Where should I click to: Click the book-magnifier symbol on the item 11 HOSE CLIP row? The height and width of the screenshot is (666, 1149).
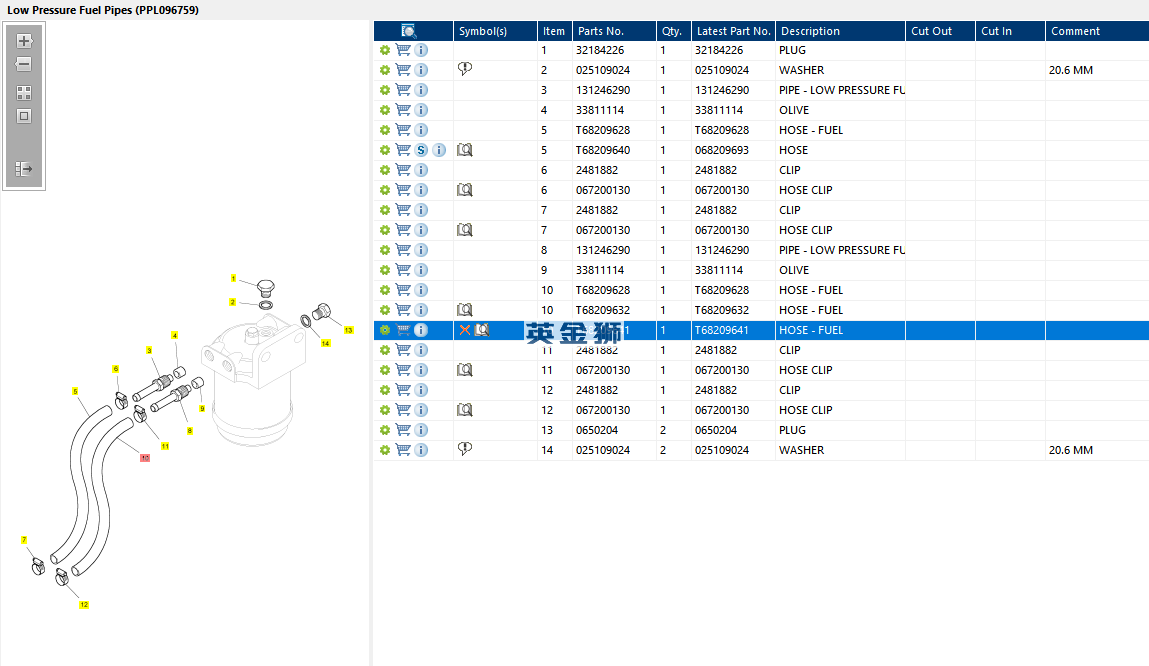click(x=465, y=370)
